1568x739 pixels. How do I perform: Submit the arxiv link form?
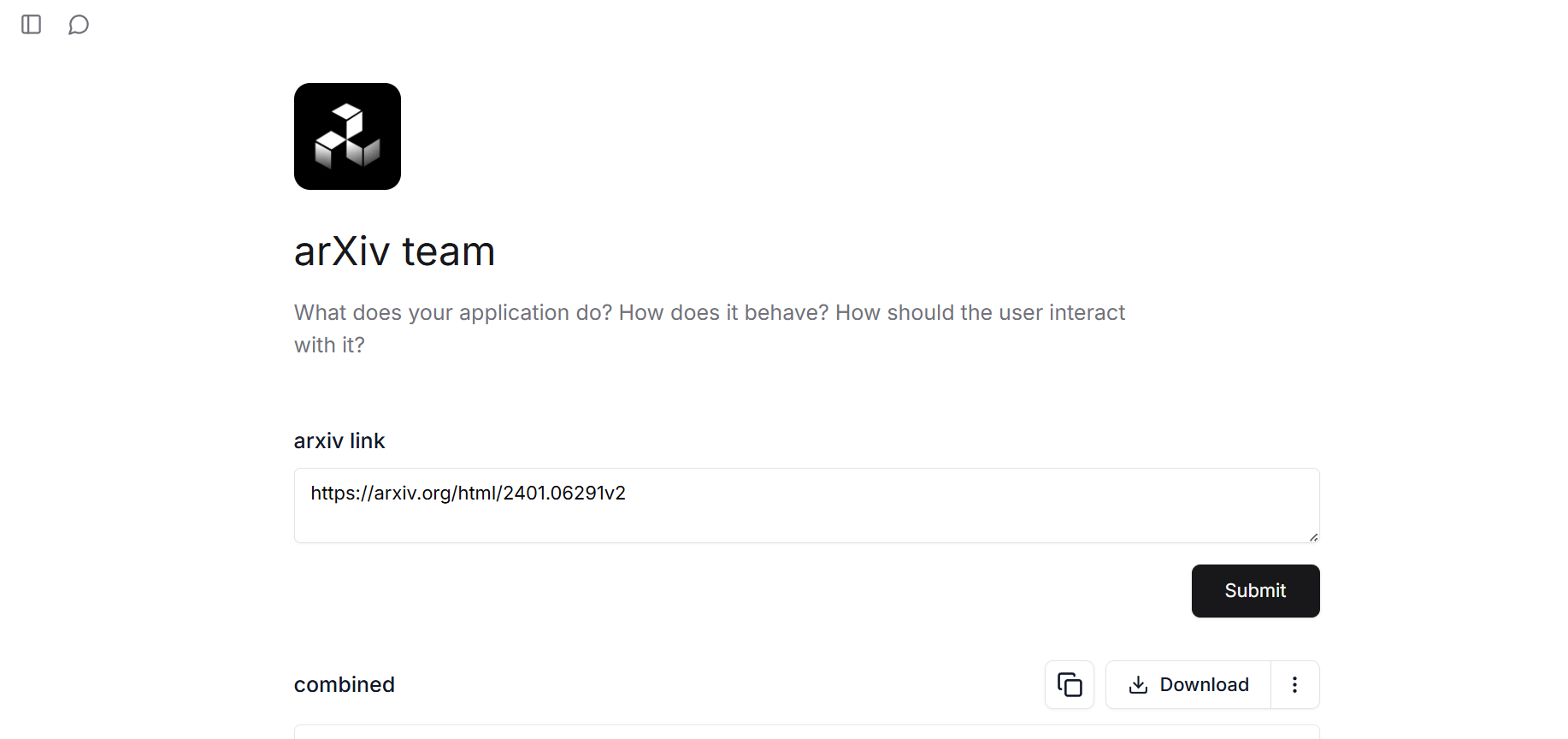[x=1255, y=591]
